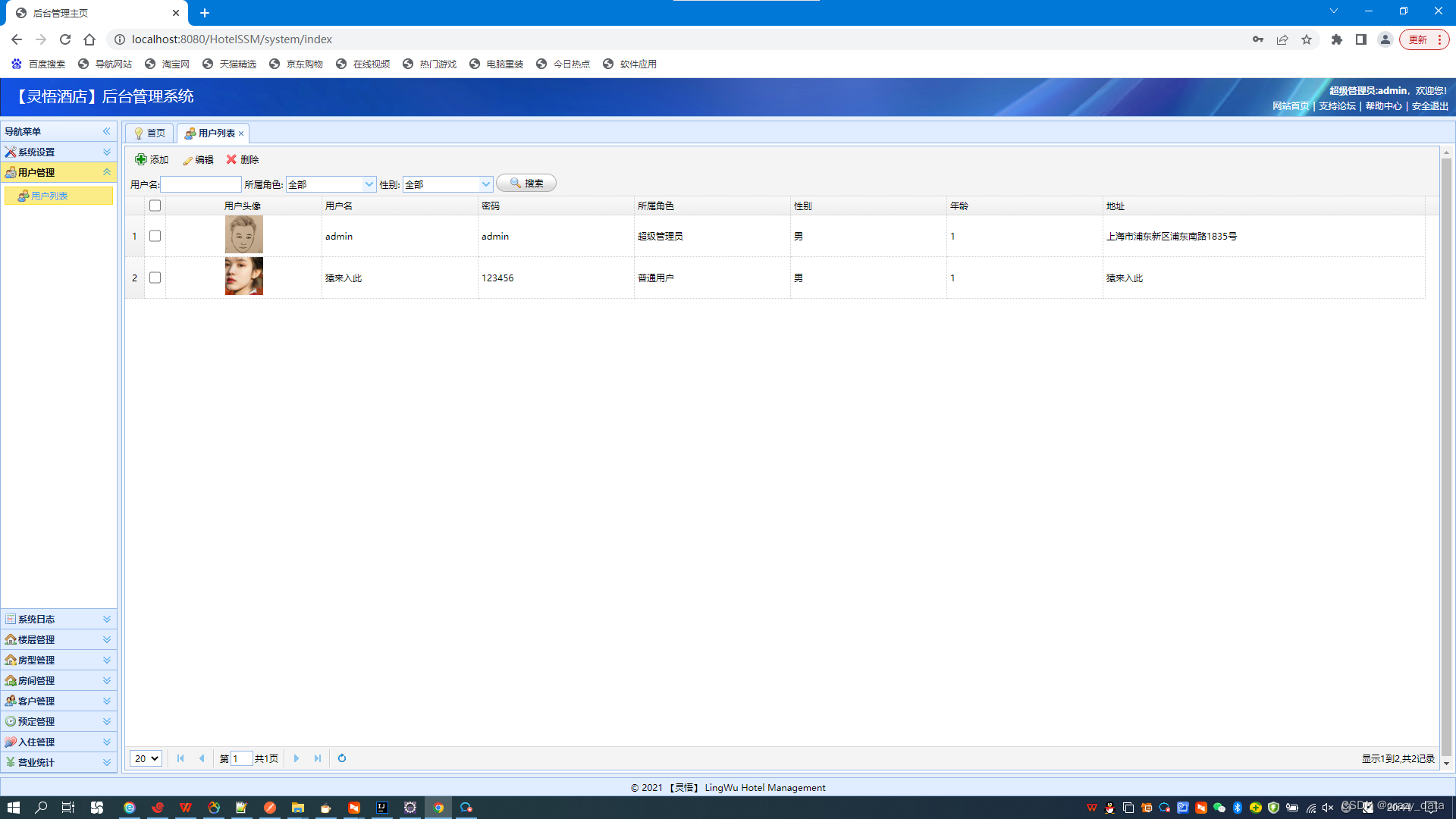Viewport: 1456px width, 819px height.
Task: Go to the next page arrow
Action: pyautogui.click(x=297, y=758)
